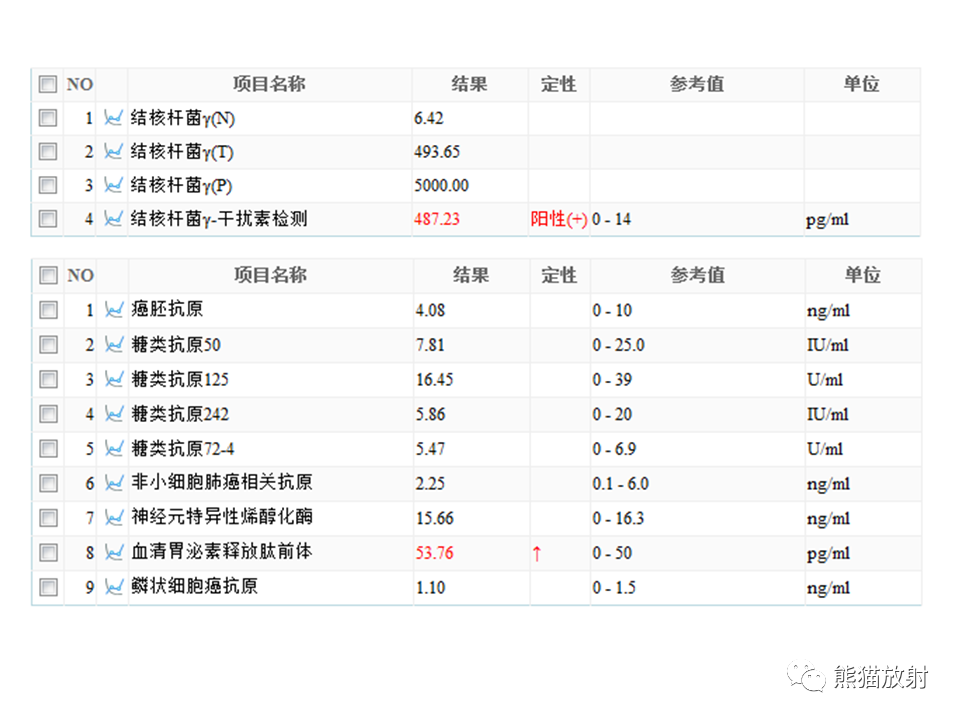Image resolution: width=960 pixels, height=720 pixels.
Task: Check the box for 结核杆菌γ(N) row
Action: tap(48, 118)
